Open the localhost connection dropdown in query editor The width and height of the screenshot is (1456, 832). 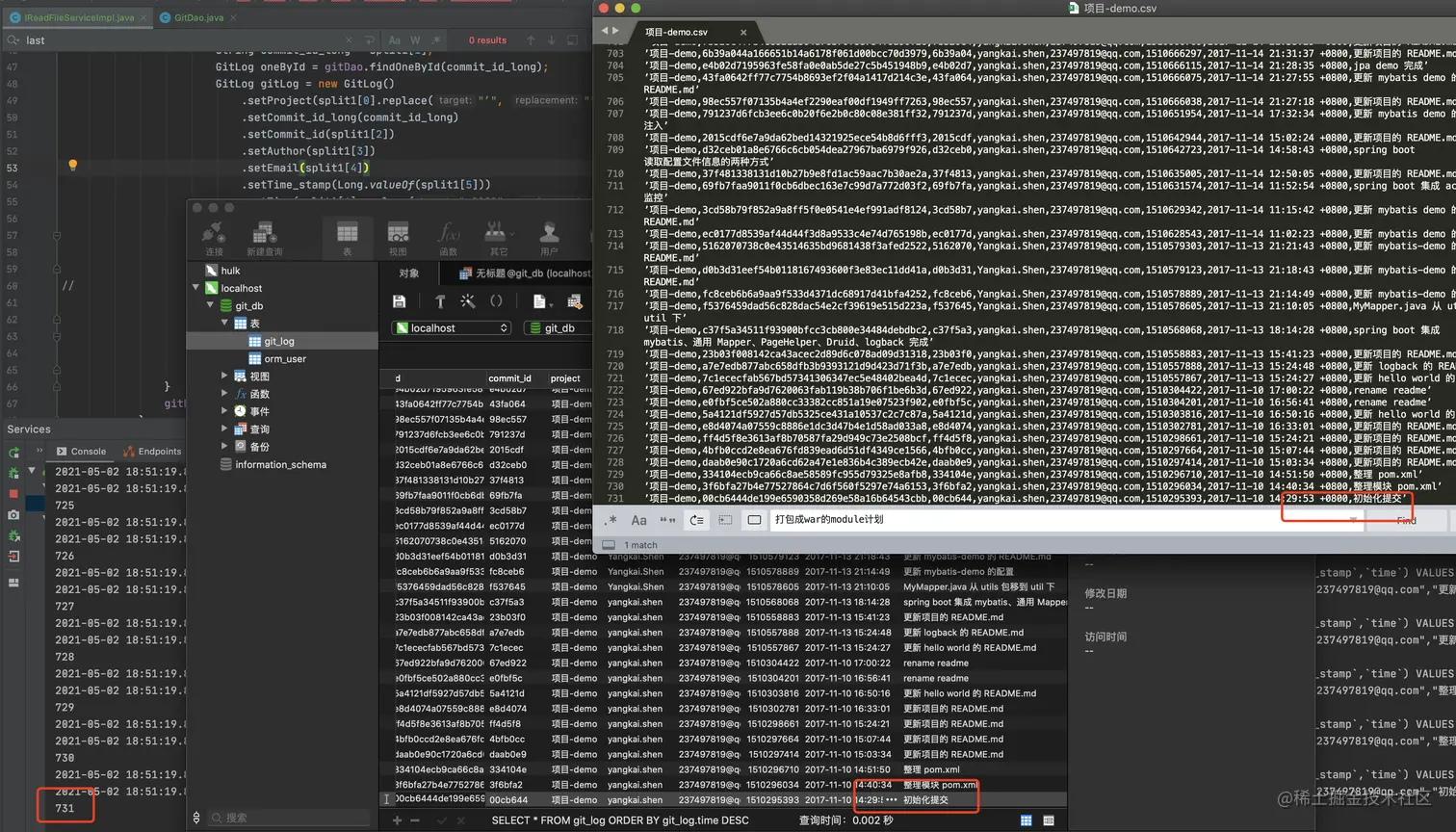[451, 328]
